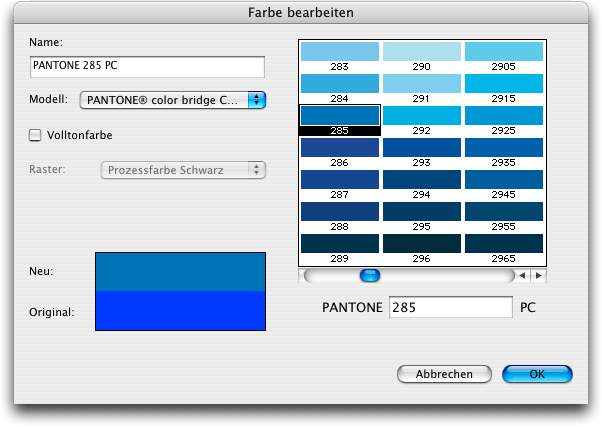Click the Original color preview
The width and height of the screenshot is (602, 427).
(x=180, y=310)
